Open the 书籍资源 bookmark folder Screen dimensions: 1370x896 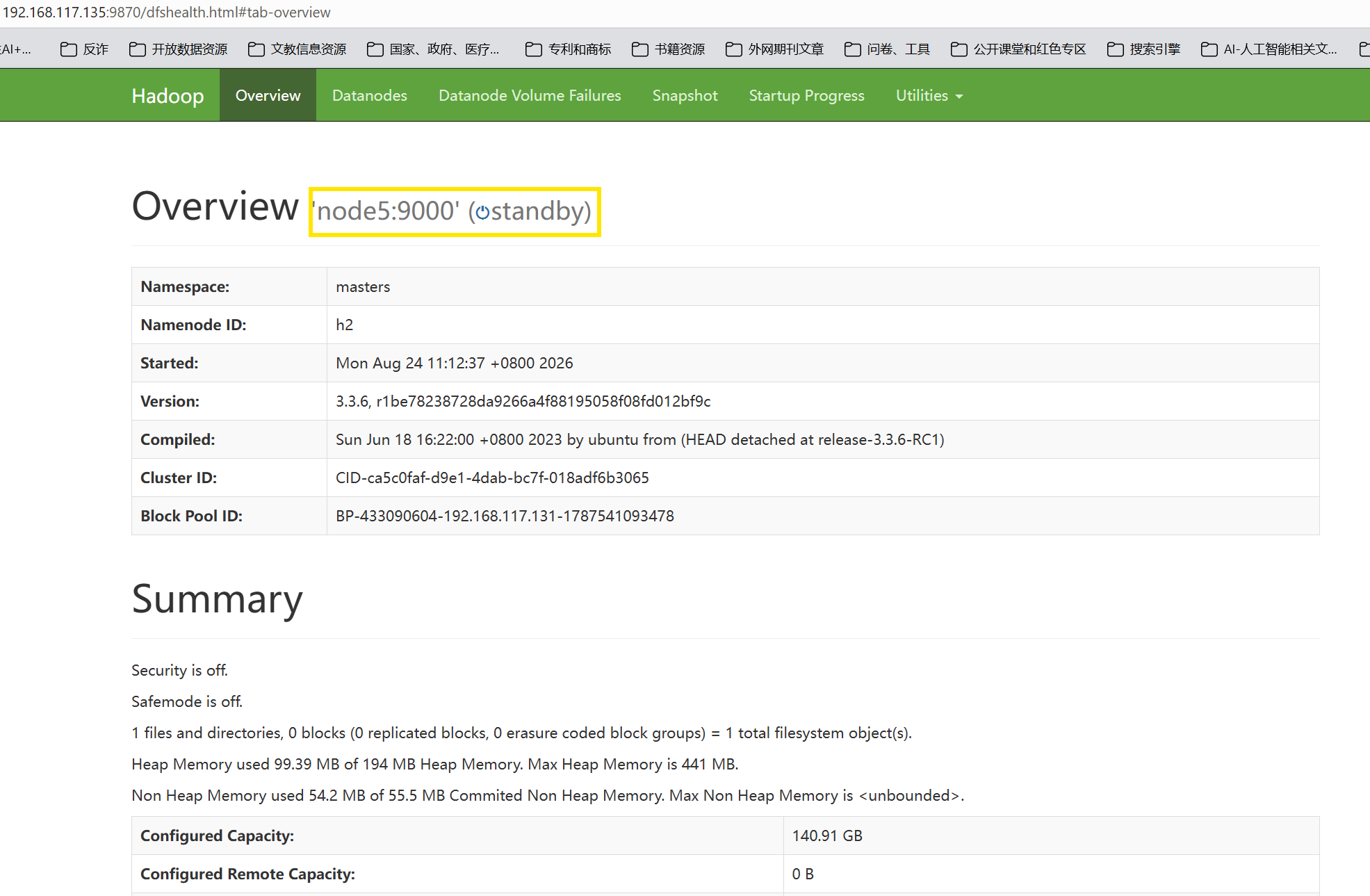(x=669, y=49)
